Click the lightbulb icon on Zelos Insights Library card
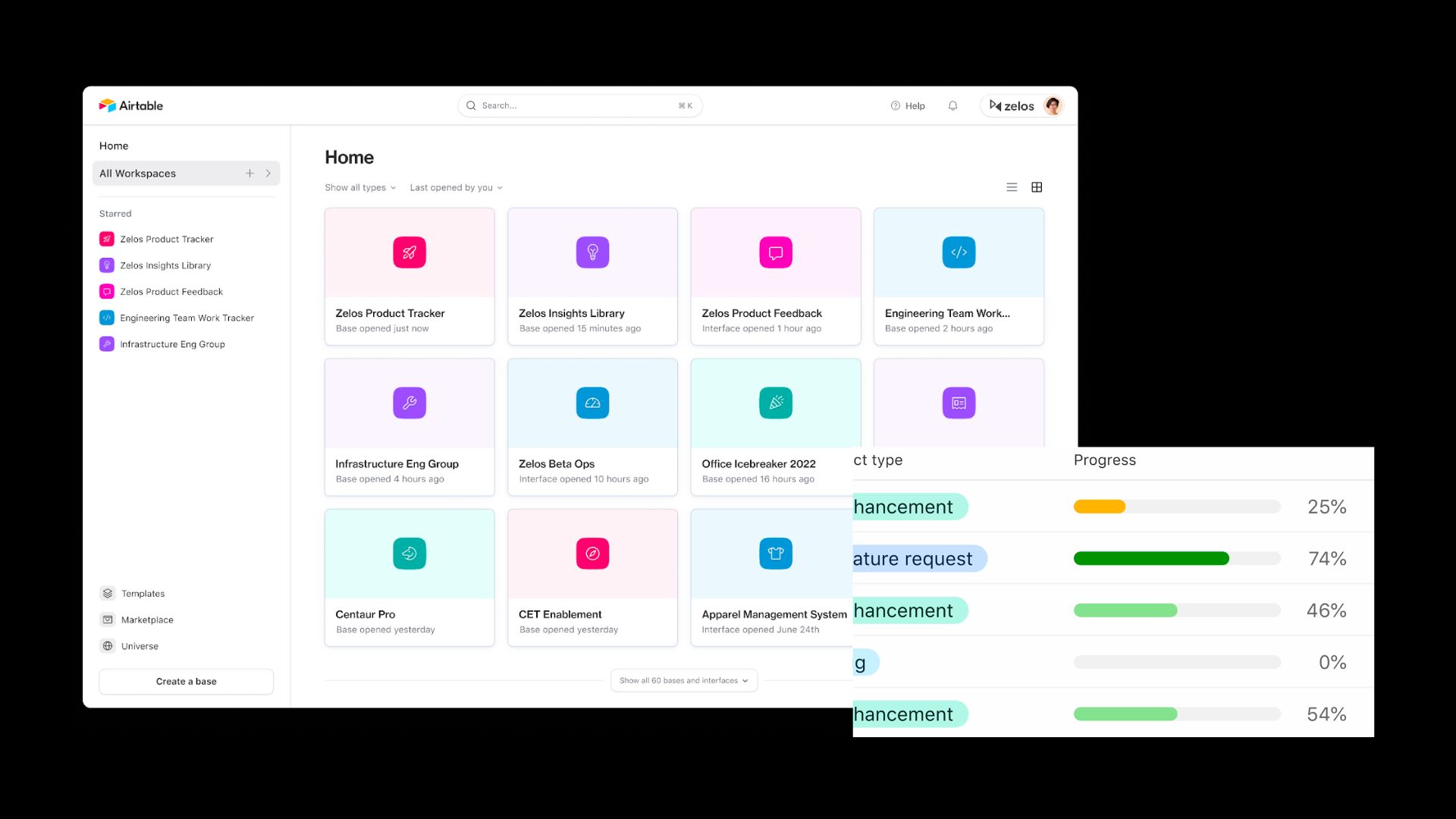 click(x=592, y=253)
